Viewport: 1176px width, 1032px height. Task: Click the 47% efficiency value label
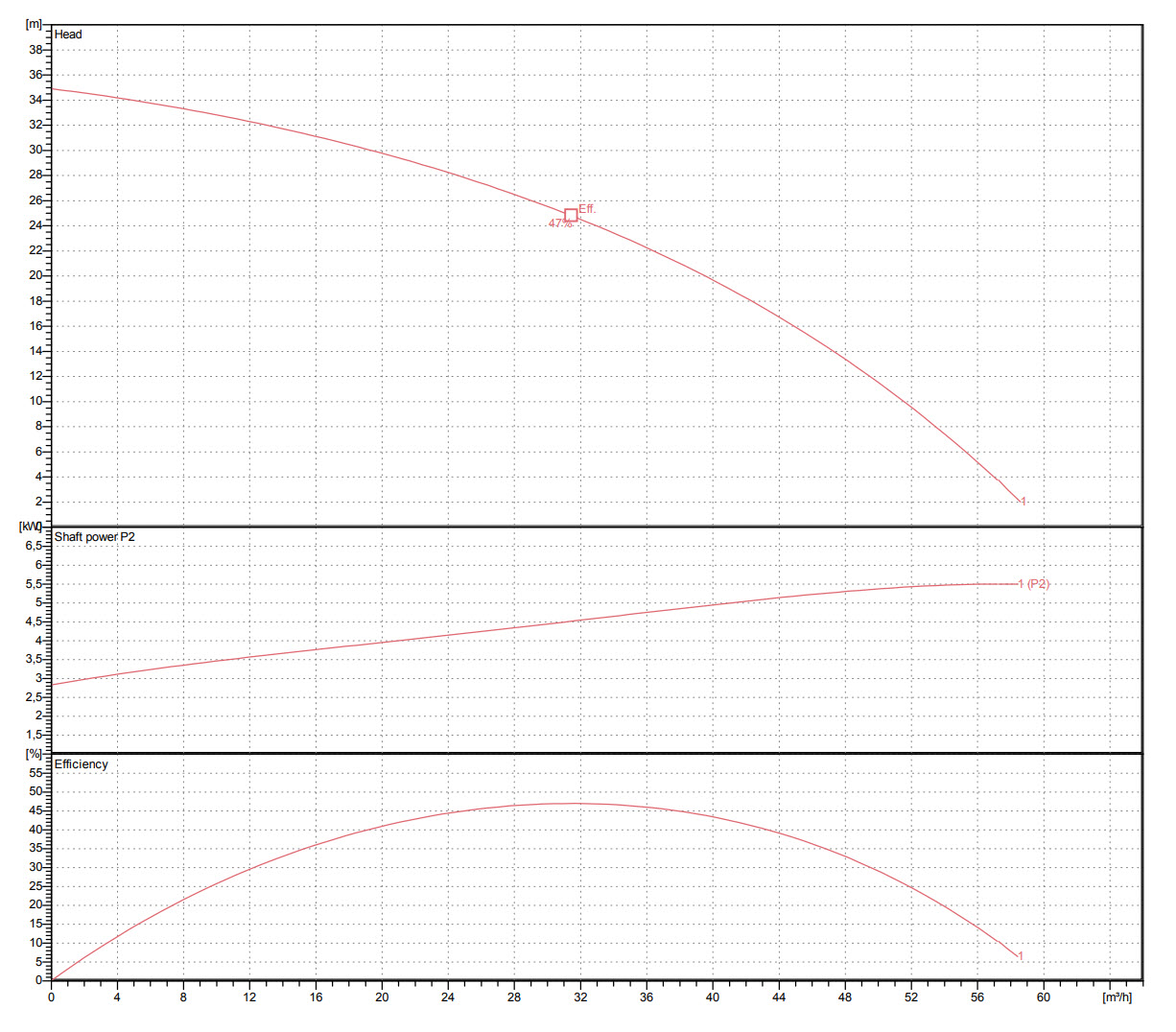coord(559,223)
